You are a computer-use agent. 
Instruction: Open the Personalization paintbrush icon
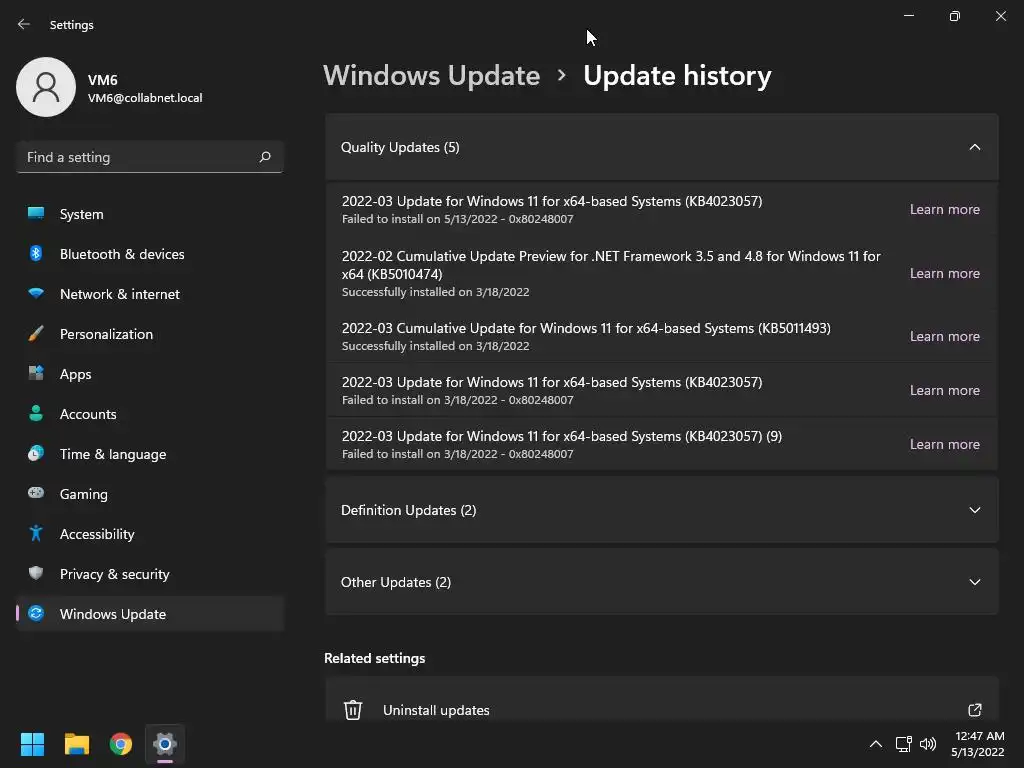pos(36,334)
